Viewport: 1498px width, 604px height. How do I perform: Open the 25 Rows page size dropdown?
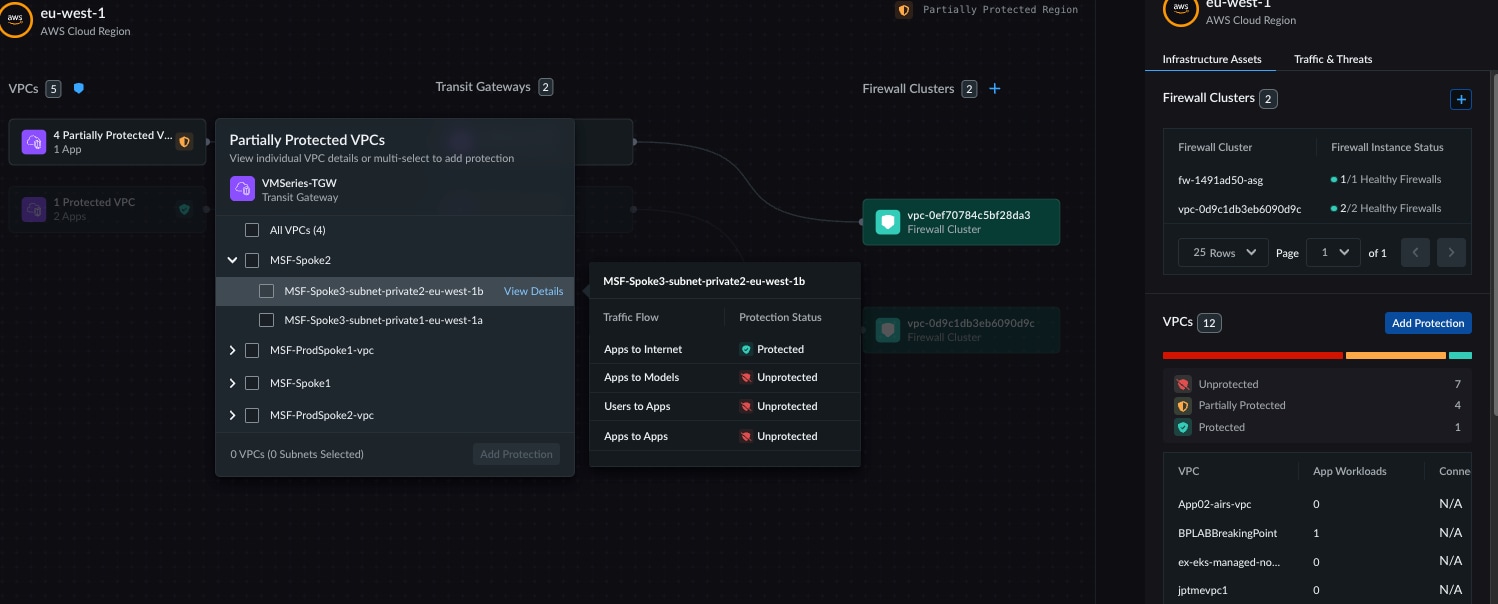coord(1222,253)
